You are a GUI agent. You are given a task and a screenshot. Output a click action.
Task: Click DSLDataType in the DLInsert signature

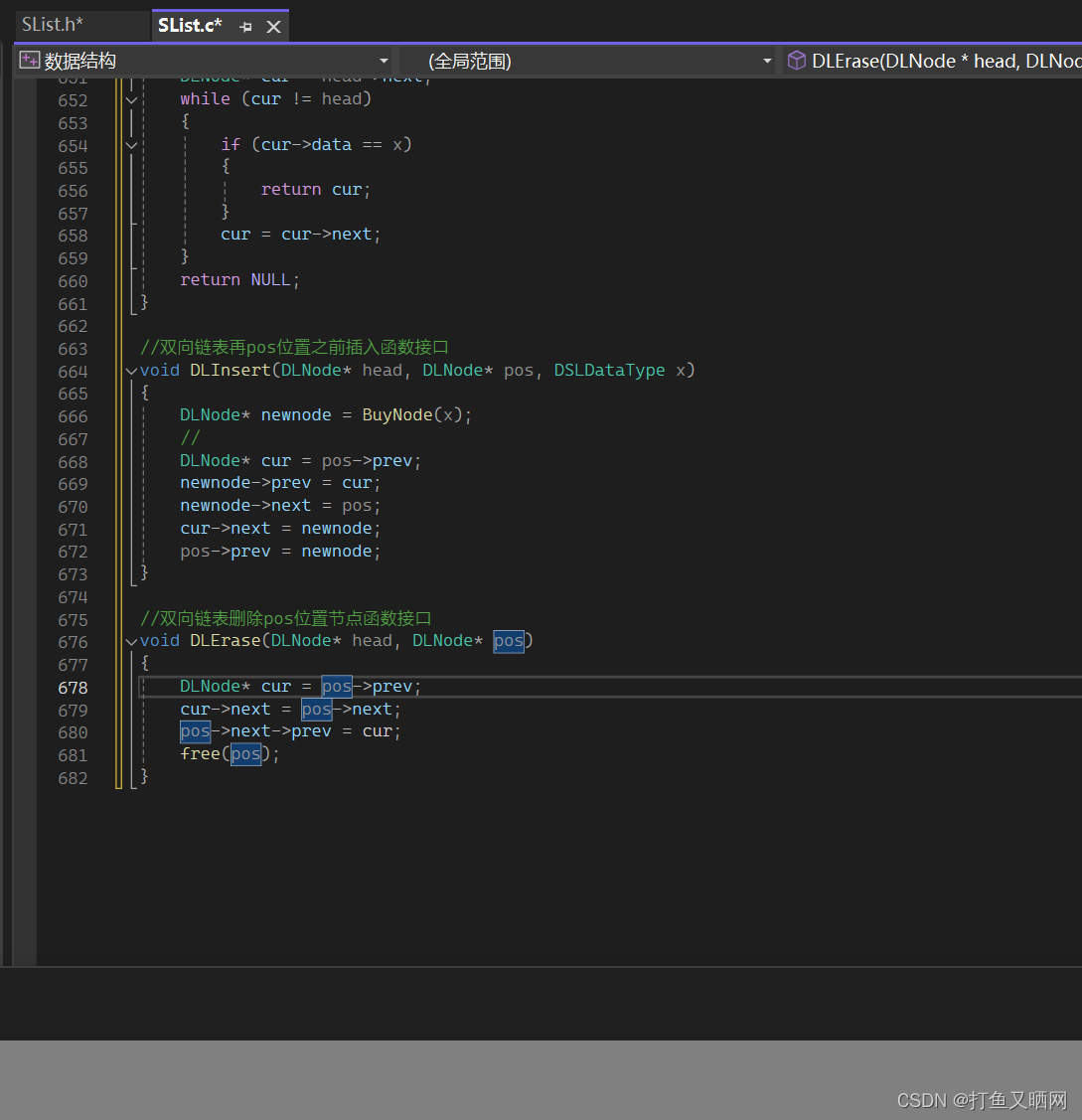609,370
